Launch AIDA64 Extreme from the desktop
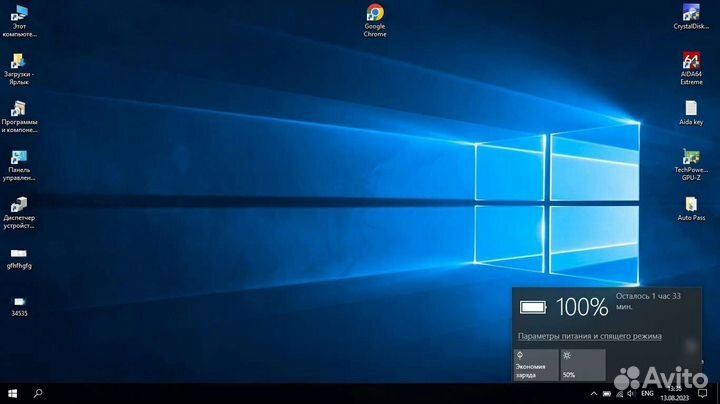720x404 pixels. click(691, 68)
